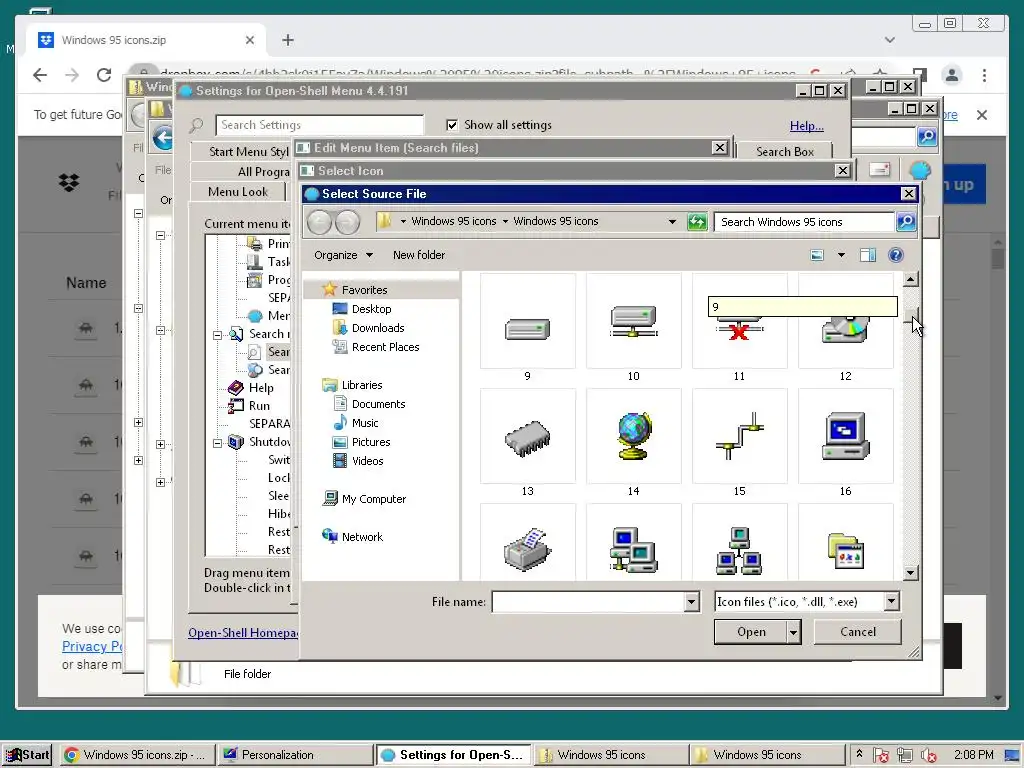Click the first Windows 95 icons breadcrumb

point(453,221)
